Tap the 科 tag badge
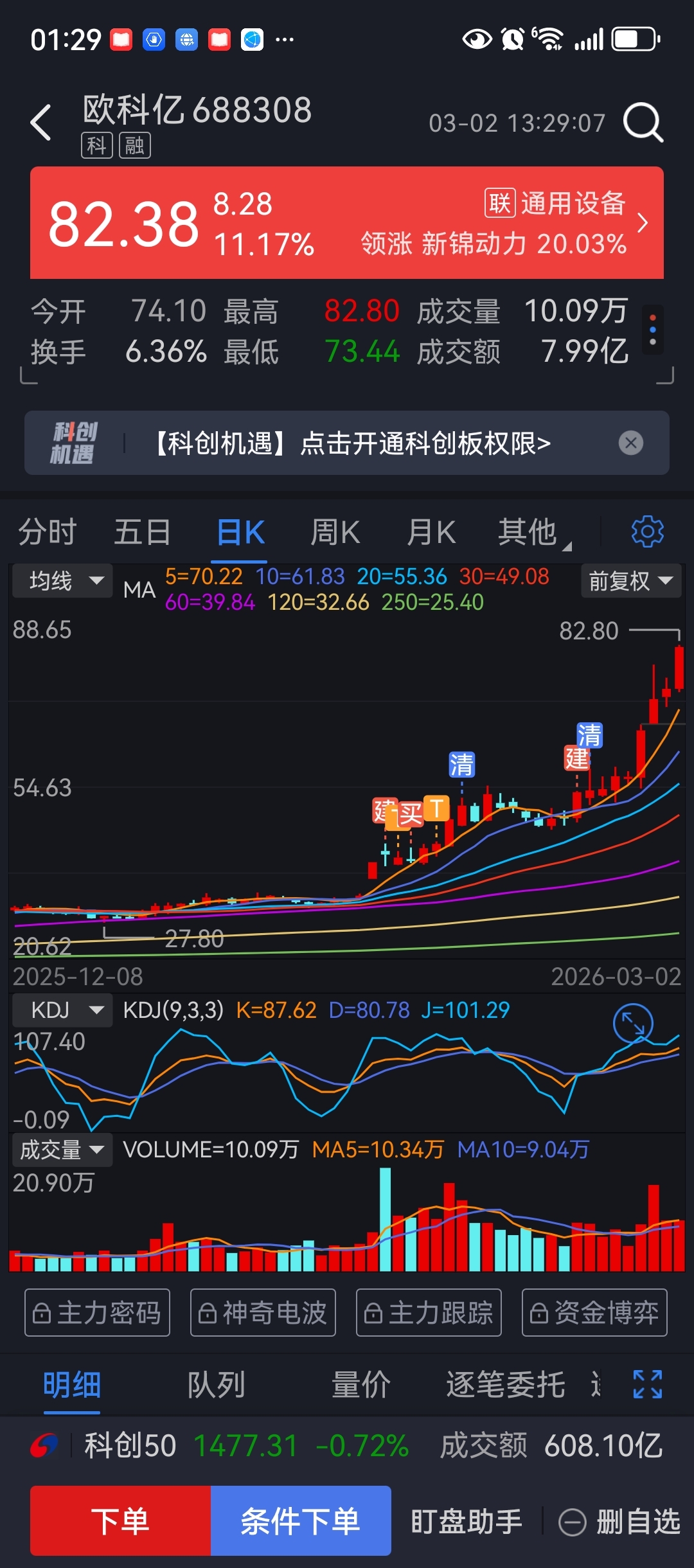Screen dimensions: 694x1568 tap(96, 145)
